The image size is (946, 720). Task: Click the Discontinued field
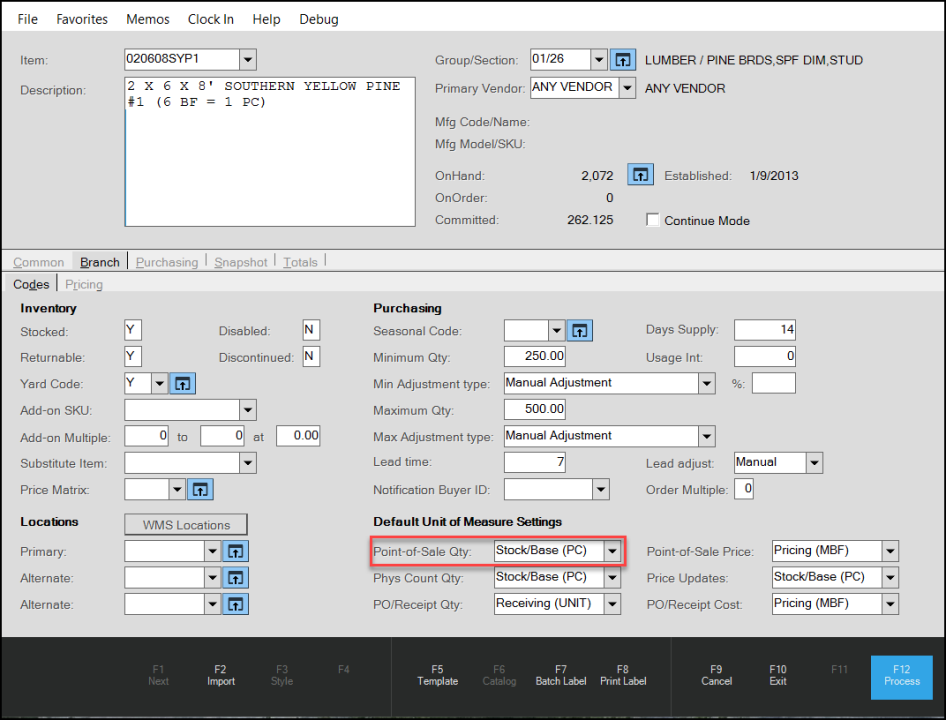click(311, 357)
